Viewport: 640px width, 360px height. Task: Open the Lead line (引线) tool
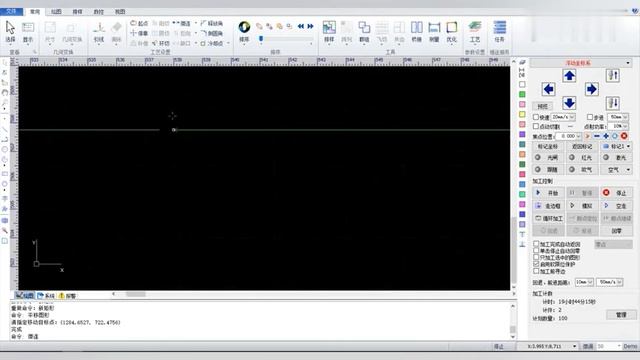point(99,32)
